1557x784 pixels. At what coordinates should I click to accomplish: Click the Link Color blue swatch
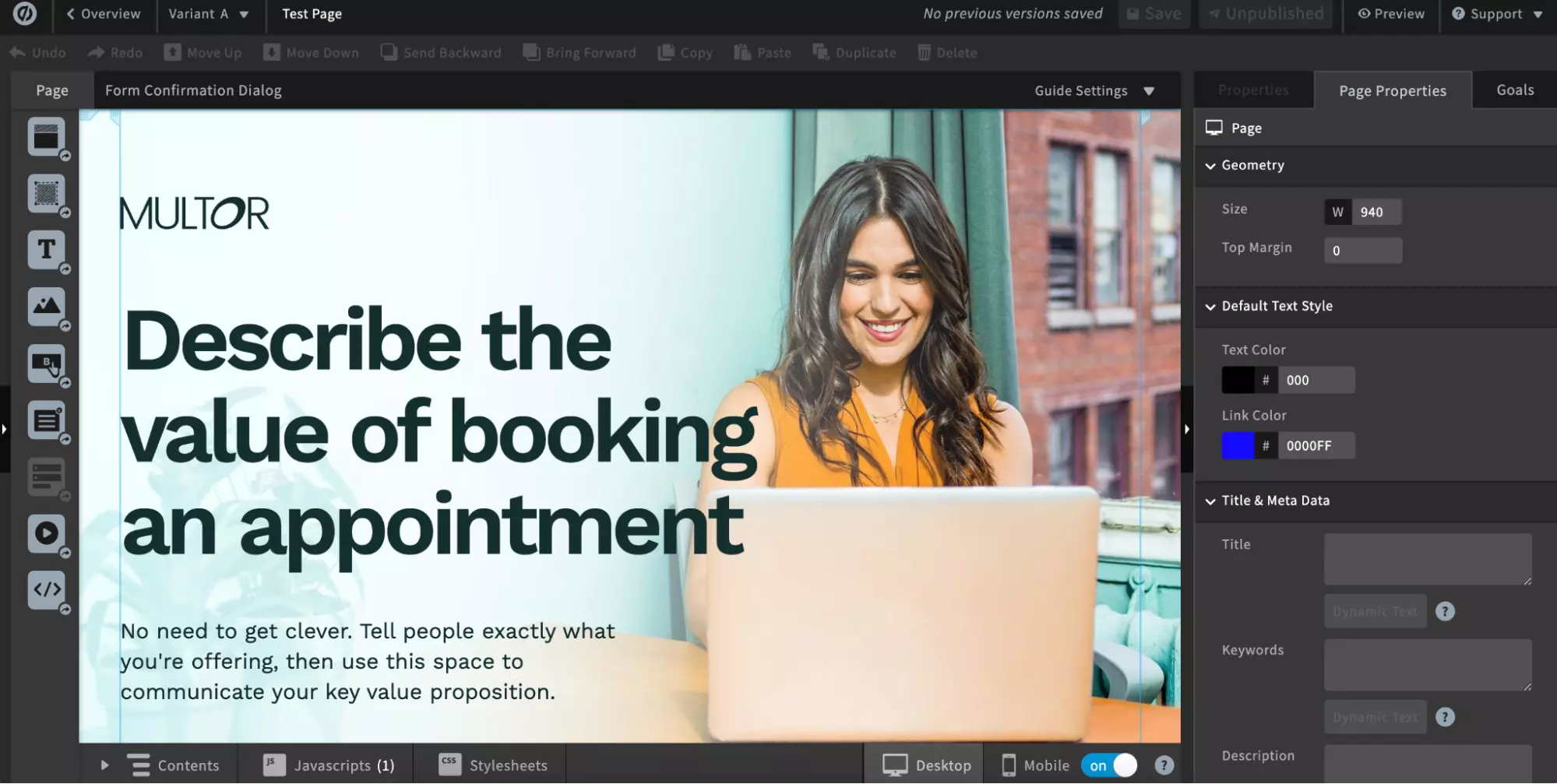click(1239, 445)
